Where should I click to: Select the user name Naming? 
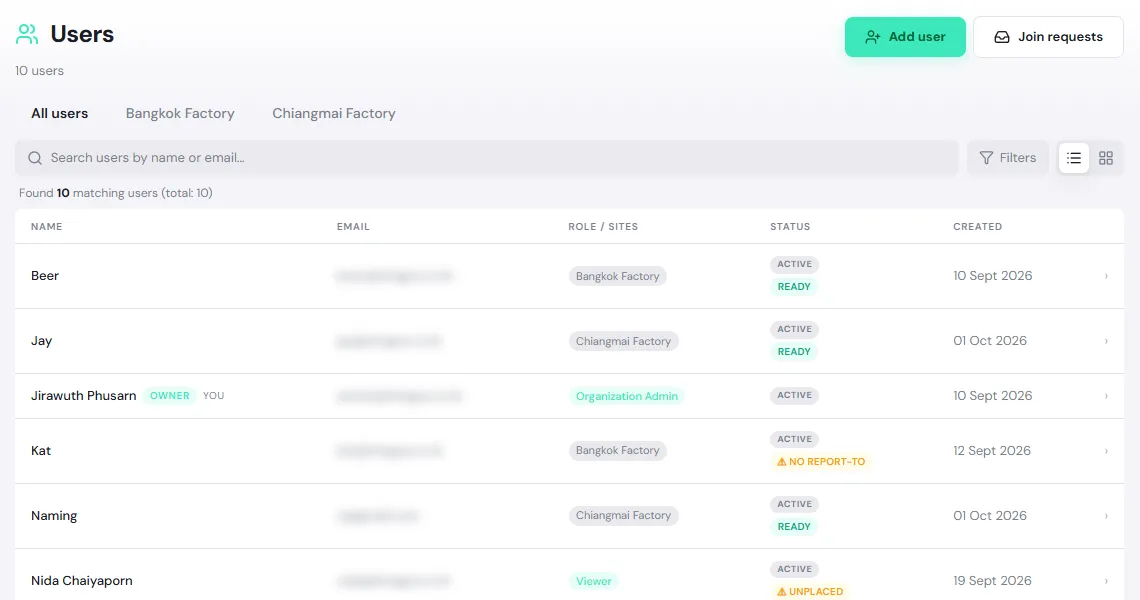[54, 516]
